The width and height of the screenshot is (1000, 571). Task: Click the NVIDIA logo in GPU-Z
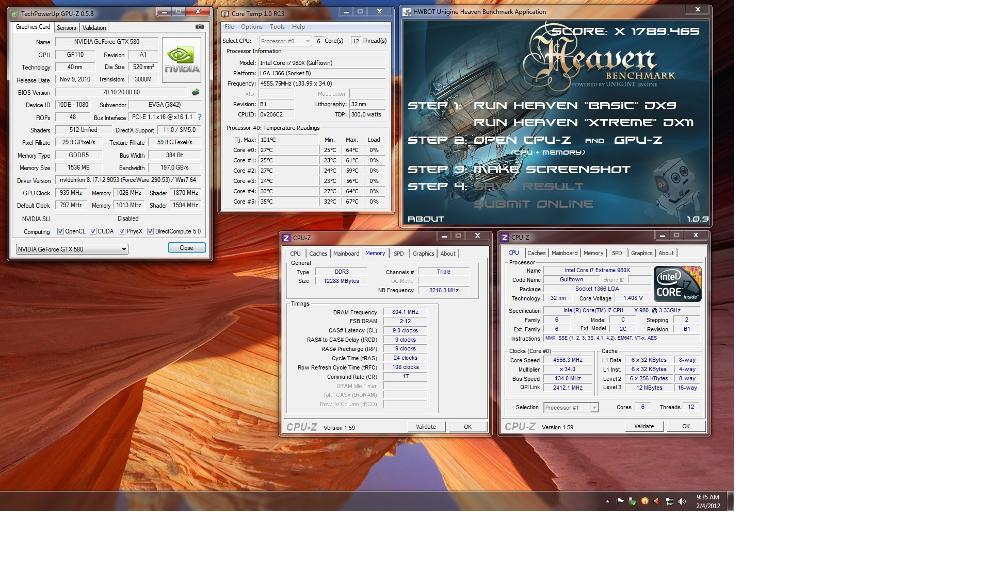pyautogui.click(x=182, y=60)
